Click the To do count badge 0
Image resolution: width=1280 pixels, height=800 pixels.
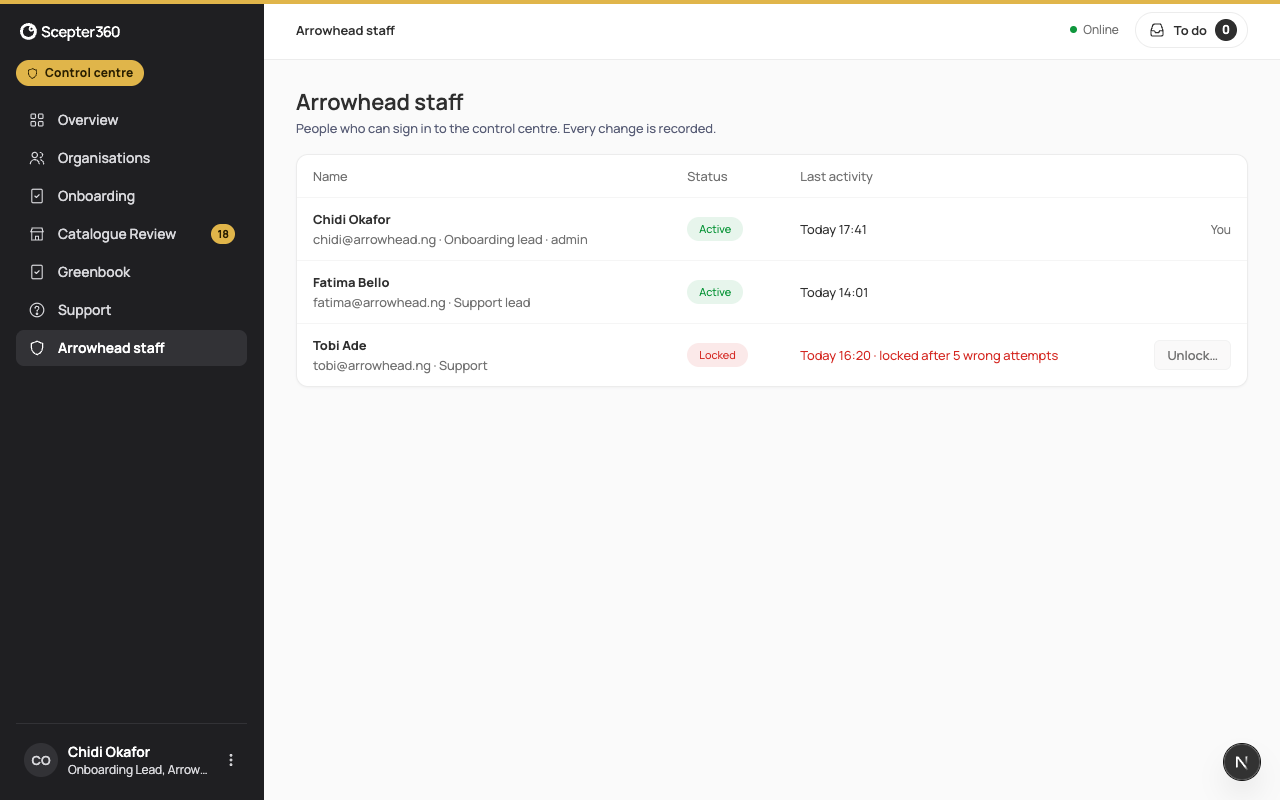[1226, 30]
